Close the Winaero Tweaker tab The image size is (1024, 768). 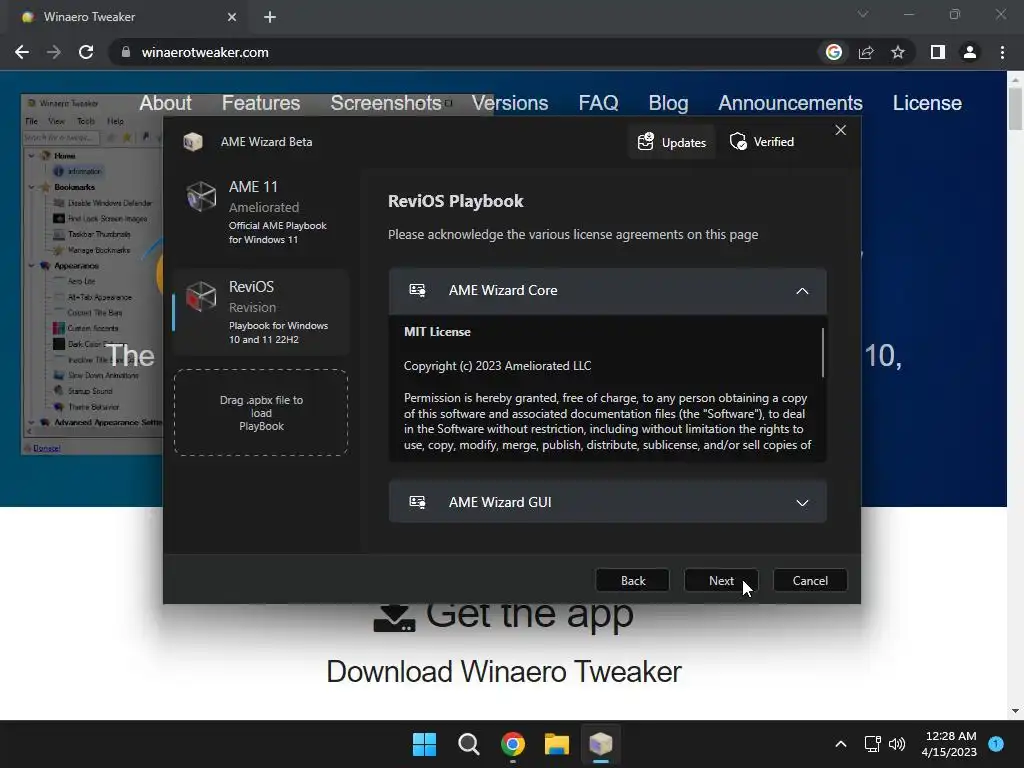coord(232,17)
